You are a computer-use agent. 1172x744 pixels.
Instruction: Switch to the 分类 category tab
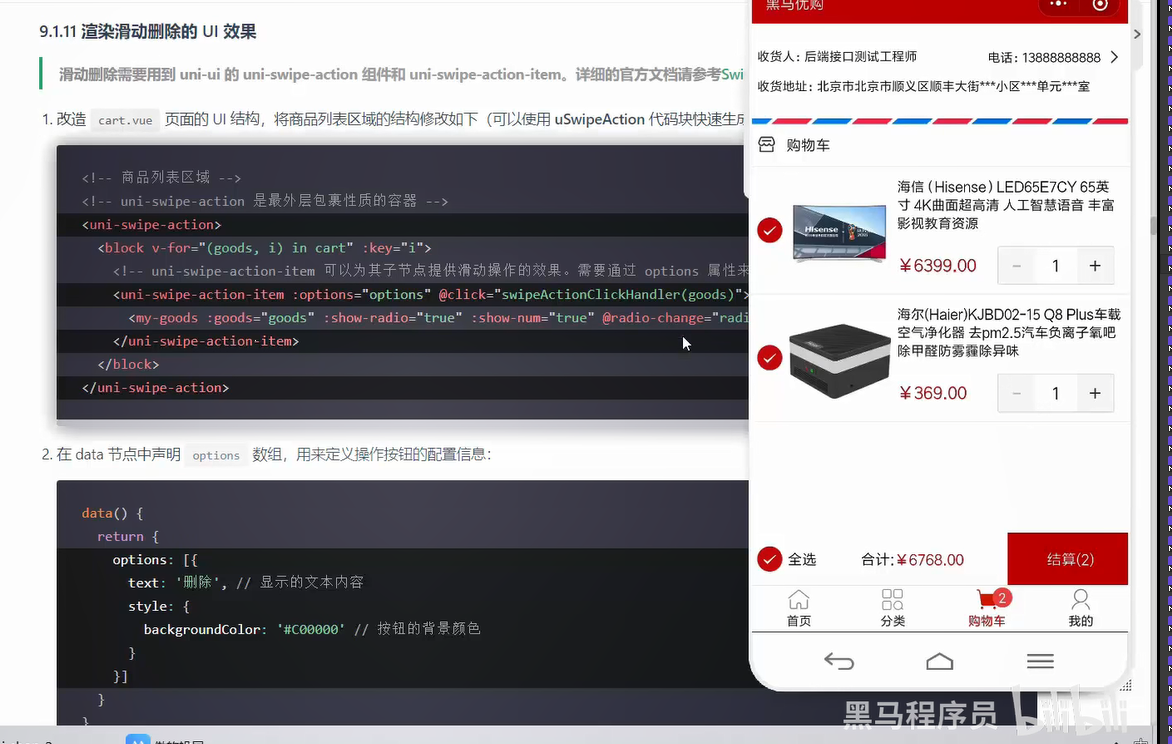(x=892, y=609)
